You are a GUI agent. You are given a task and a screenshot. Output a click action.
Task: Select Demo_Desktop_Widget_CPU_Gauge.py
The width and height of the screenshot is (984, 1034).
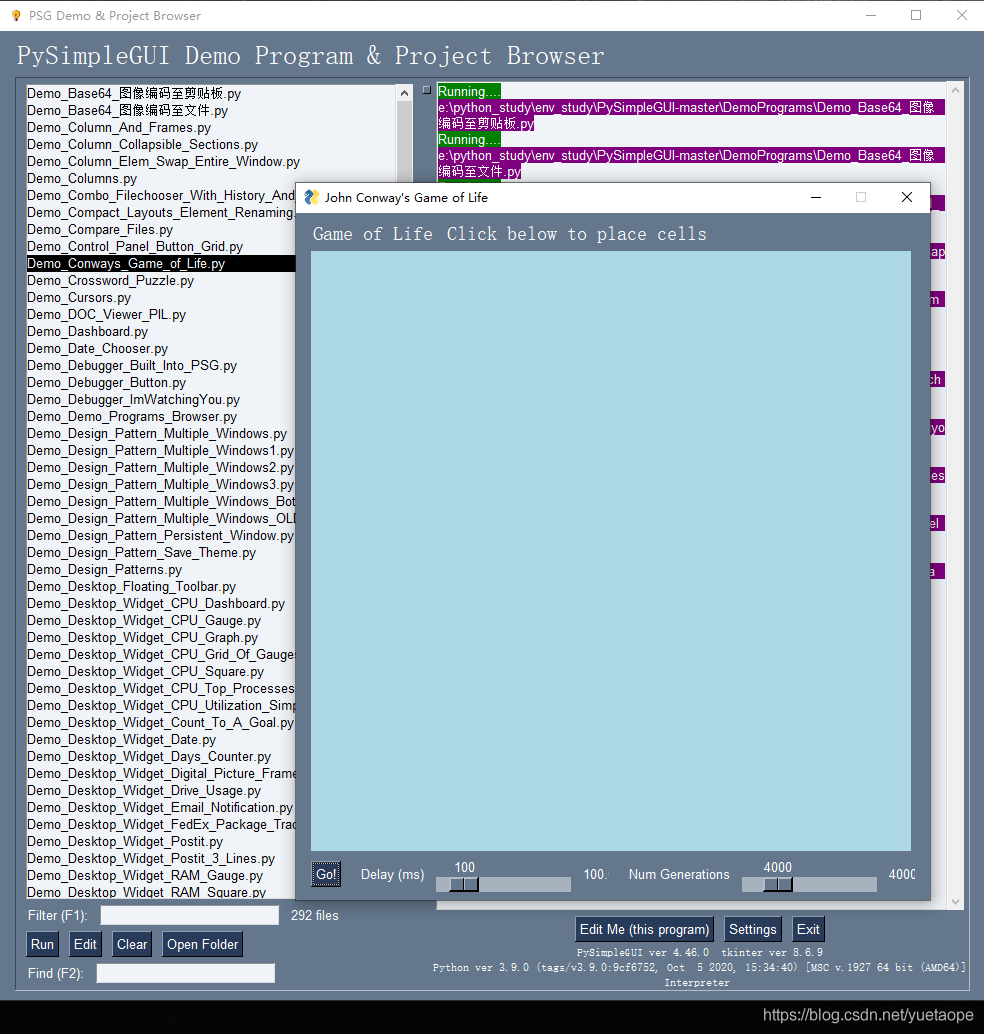[144, 621]
